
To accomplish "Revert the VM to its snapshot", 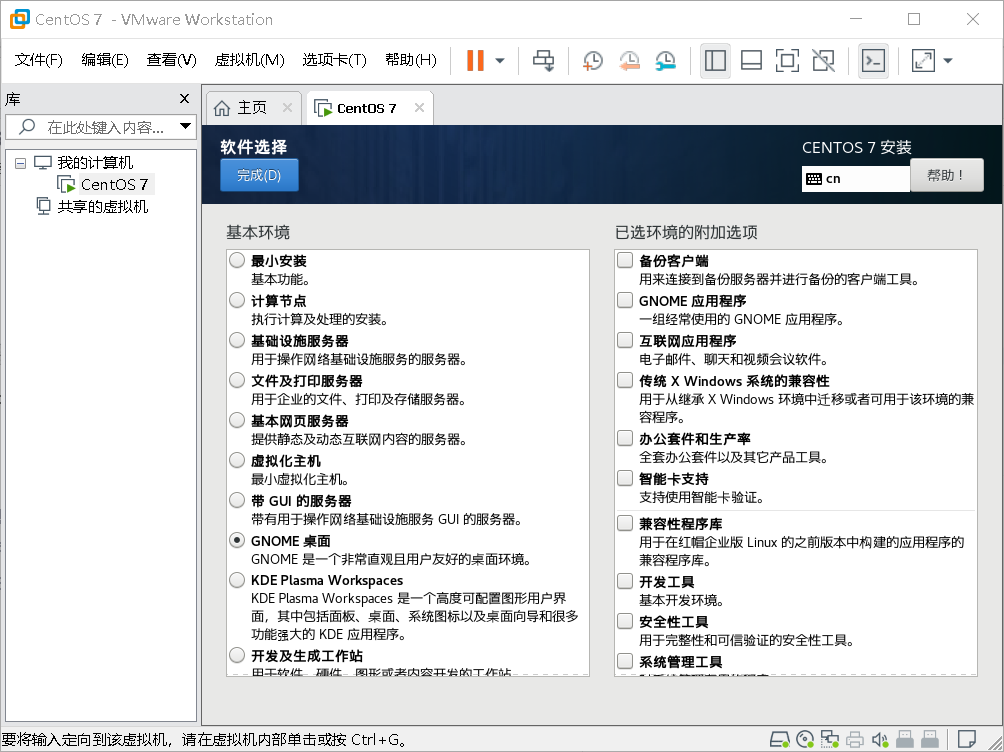I will point(628,60).
